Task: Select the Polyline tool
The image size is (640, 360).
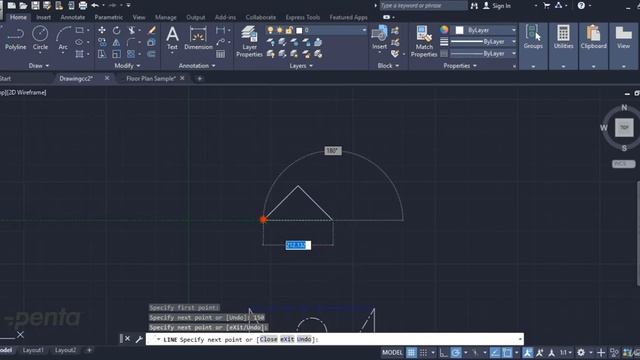Action: pos(16,38)
